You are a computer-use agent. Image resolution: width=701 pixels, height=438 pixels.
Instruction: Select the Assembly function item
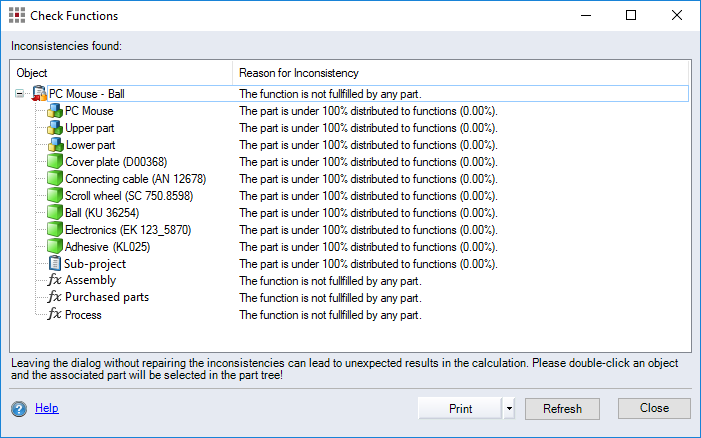[x=91, y=280]
